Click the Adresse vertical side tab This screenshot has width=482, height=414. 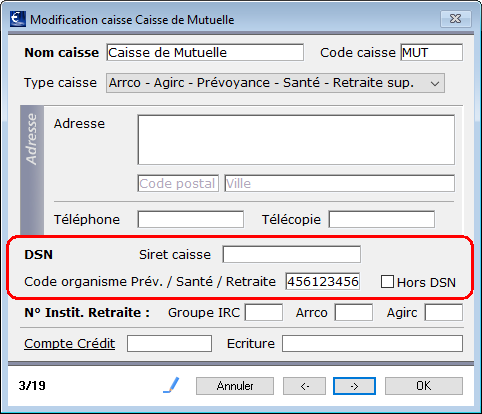coord(32,170)
